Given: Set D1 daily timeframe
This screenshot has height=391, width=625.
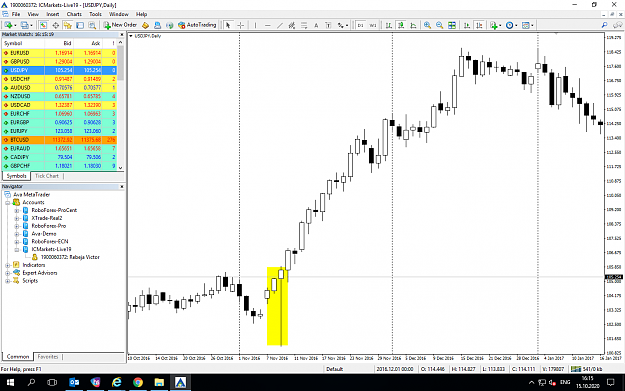Looking at the screenshot, I should point(360,25).
